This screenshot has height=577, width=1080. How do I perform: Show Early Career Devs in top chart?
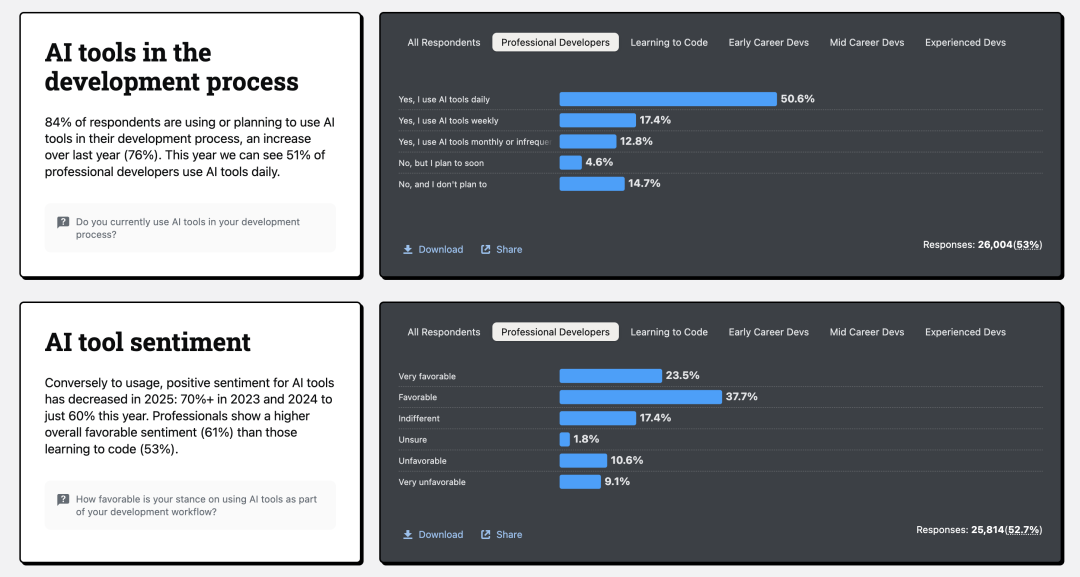point(768,42)
